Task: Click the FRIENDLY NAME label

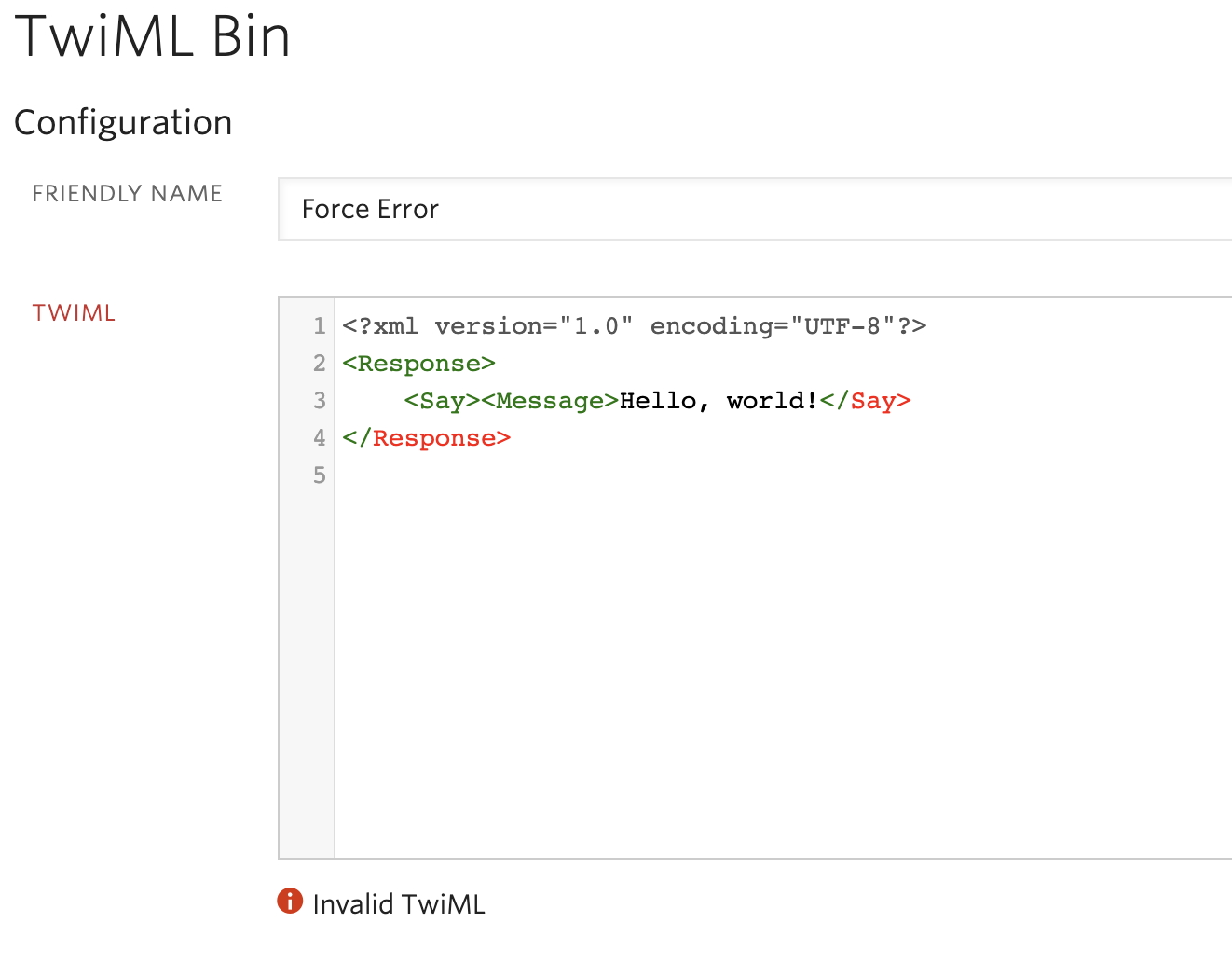Action: pyautogui.click(x=128, y=193)
